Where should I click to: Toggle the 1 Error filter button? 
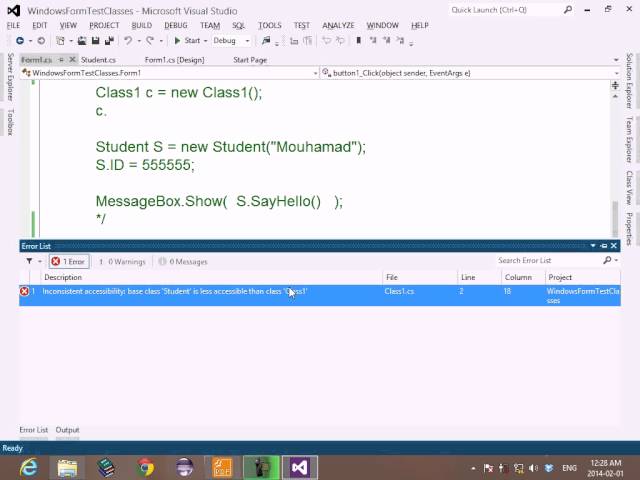click(69, 262)
